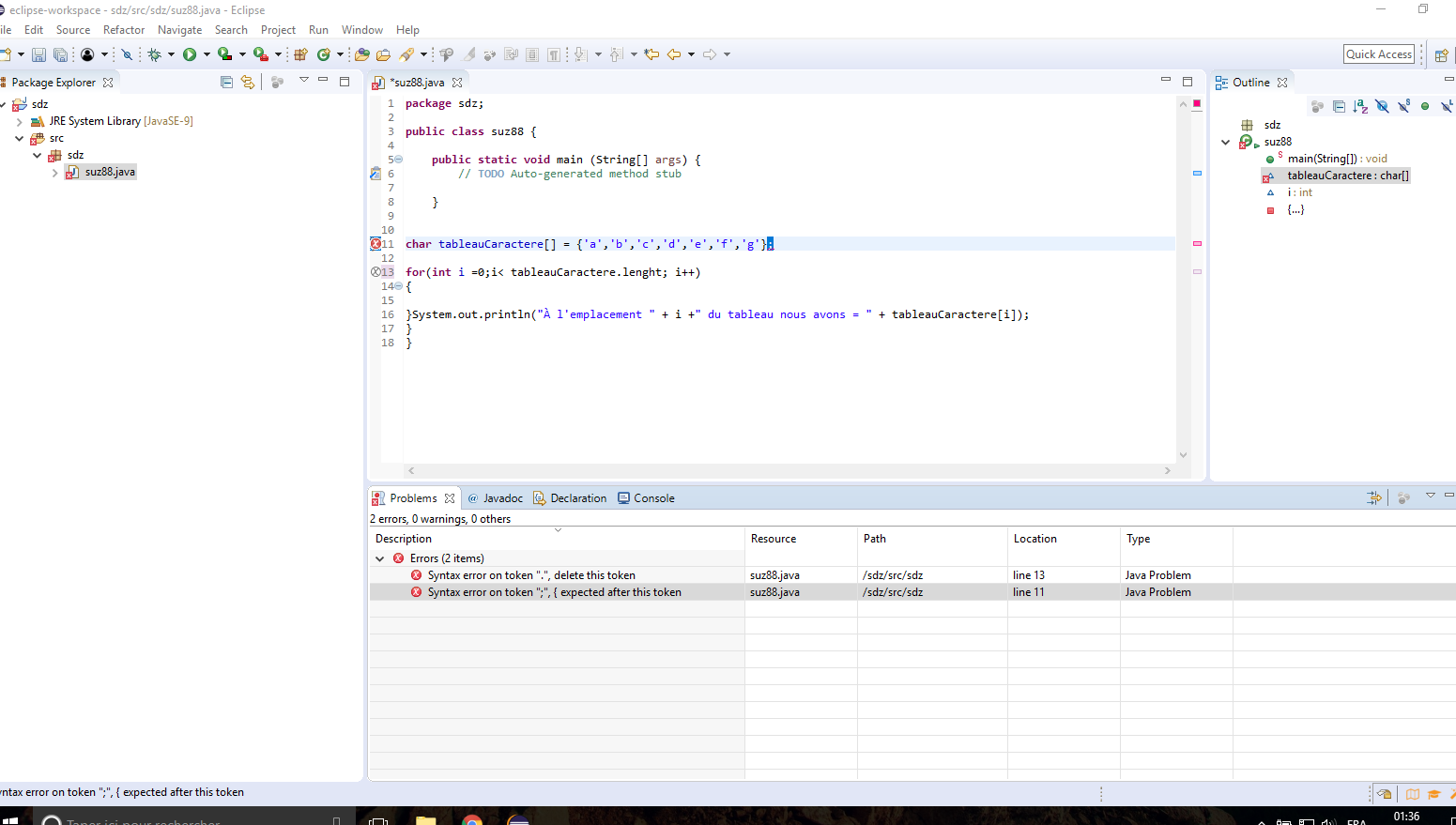This screenshot has width=1456, height=825.
Task: Select suz88.java in Package Explorer
Action: point(110,172)
